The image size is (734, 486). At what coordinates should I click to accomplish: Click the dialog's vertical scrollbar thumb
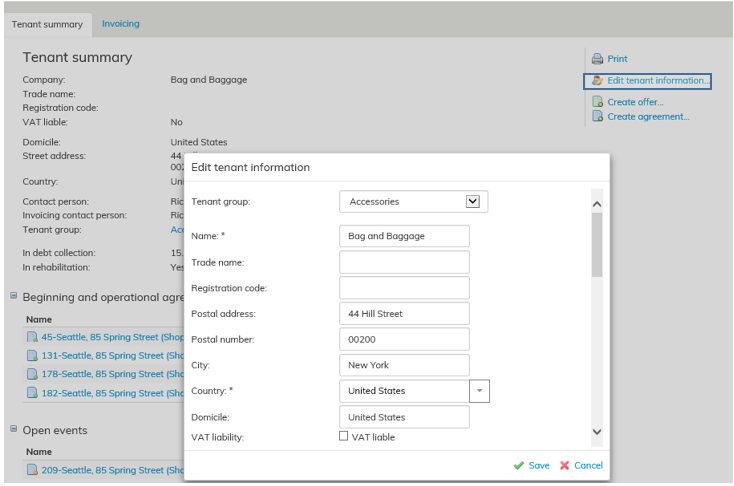597,245
